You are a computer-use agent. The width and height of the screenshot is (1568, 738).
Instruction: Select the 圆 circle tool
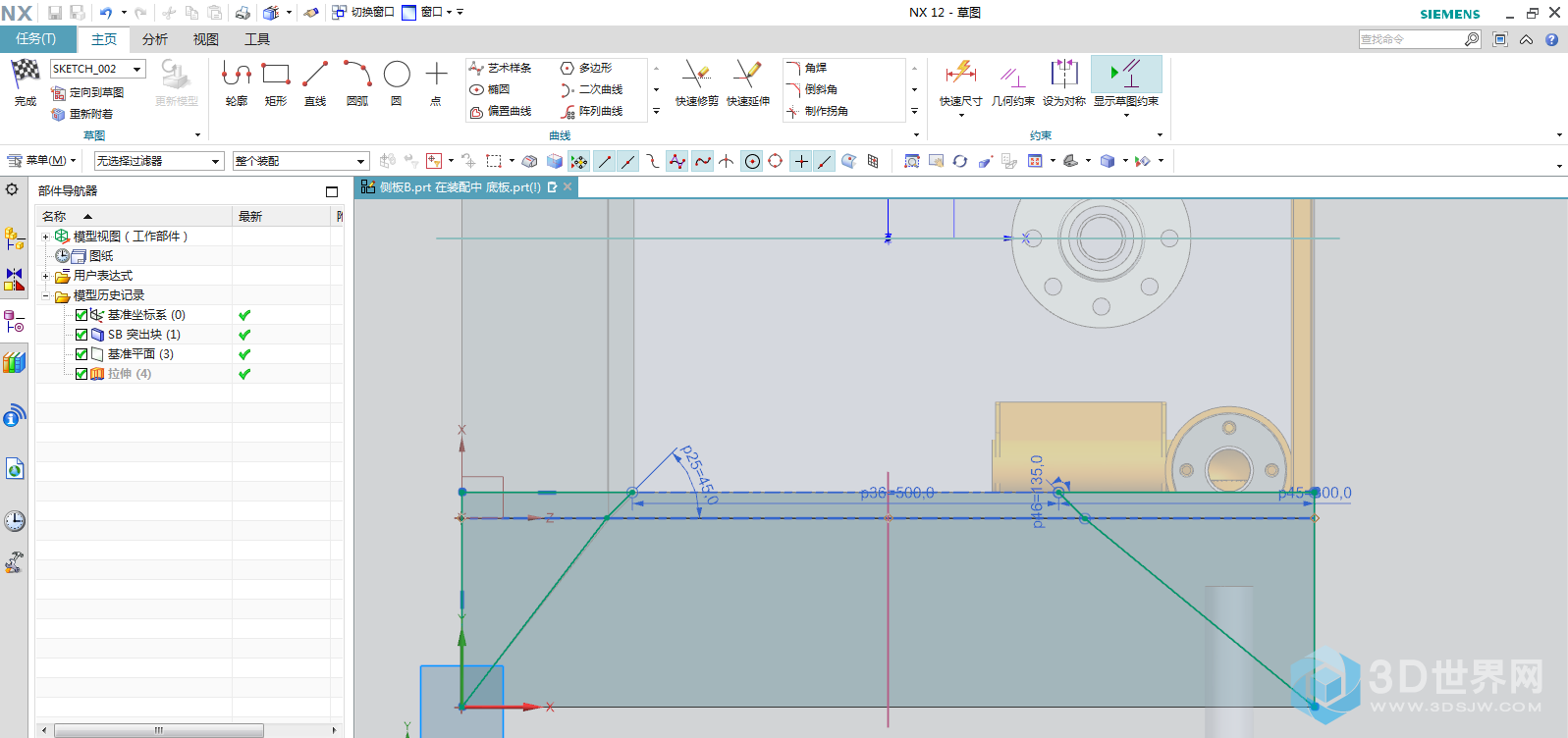[397, 82]
